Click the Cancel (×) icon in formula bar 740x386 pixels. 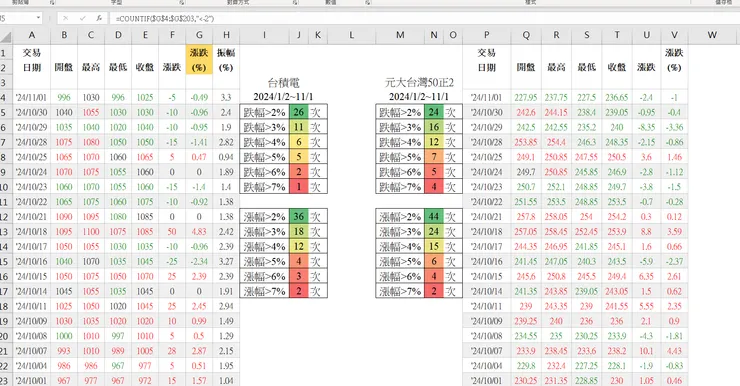pos(65,18)
